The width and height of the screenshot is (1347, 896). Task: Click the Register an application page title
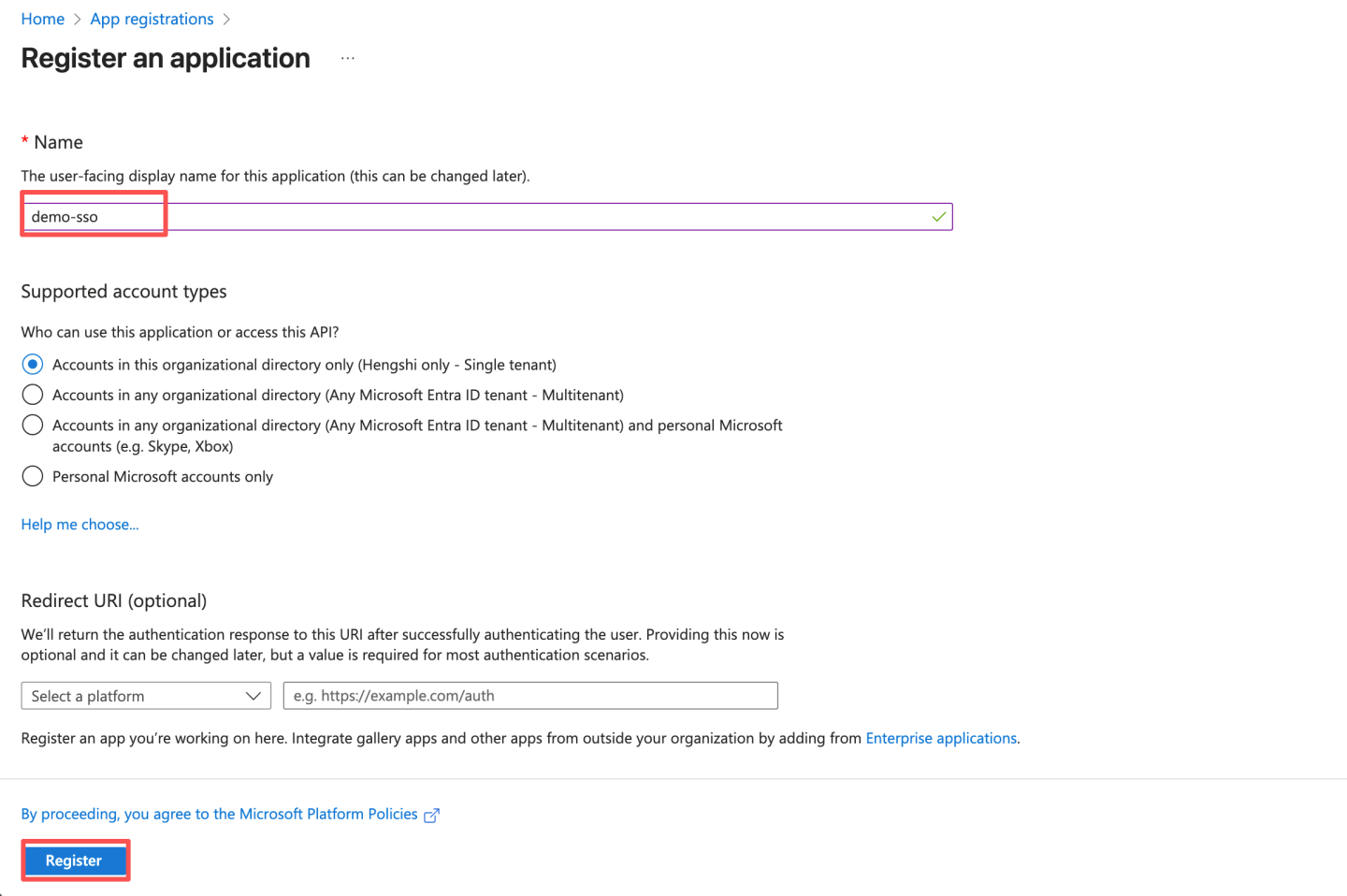coord(166,58)
